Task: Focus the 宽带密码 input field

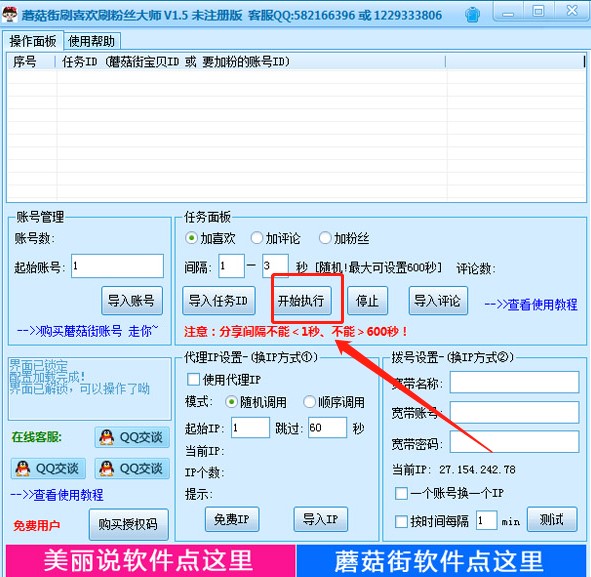Action: tap(514, 442)
